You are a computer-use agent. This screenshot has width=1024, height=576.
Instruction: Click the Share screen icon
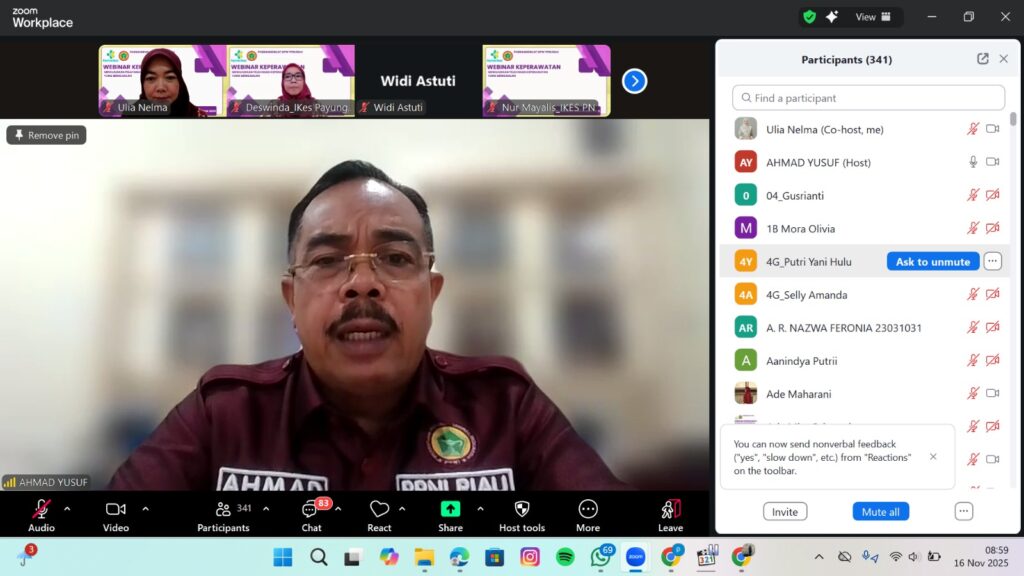tap(450, 509)
